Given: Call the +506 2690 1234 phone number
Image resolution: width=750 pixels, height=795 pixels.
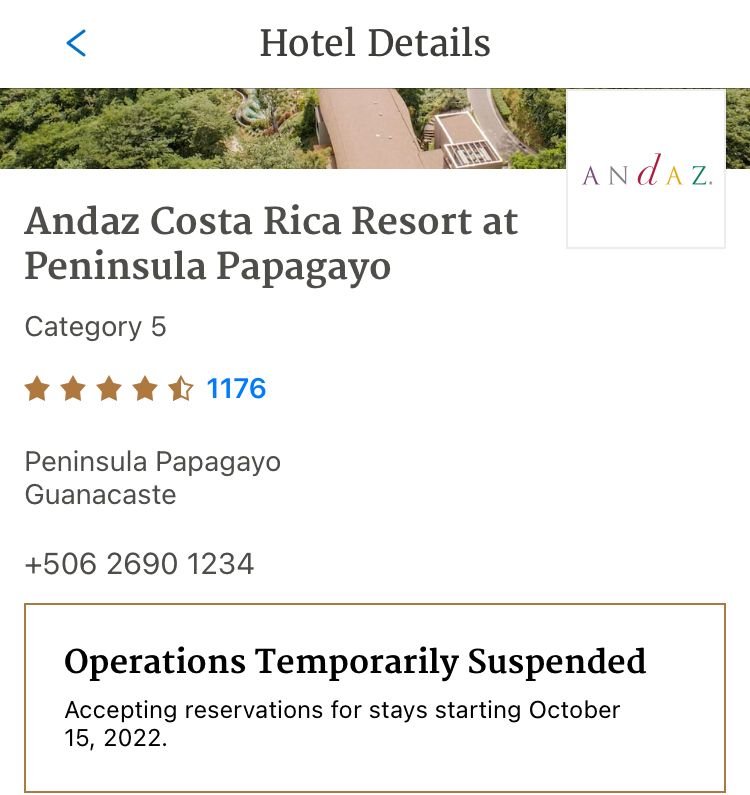Looking at the screenshot, I should point(139,565).
